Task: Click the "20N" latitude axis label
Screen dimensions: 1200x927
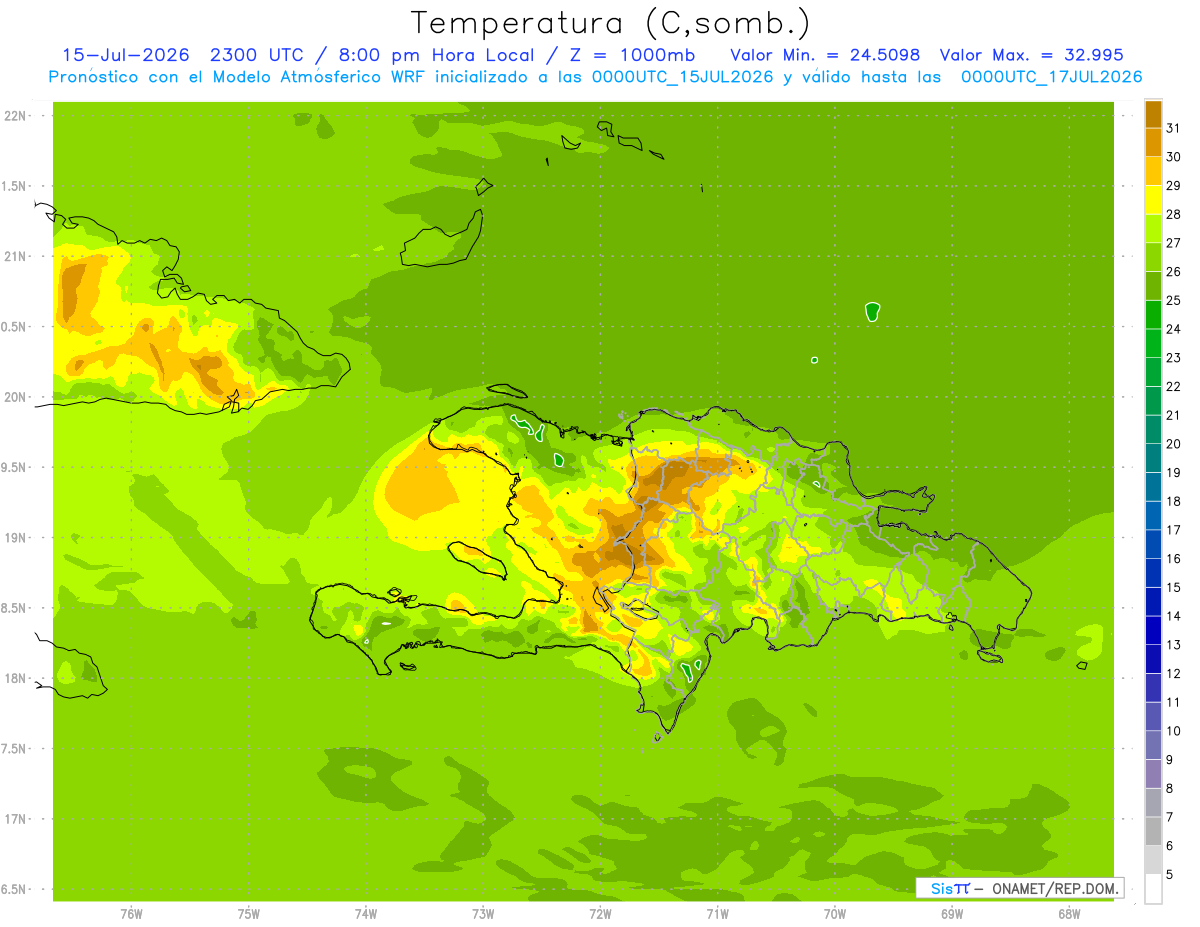Action: point(15,397)
